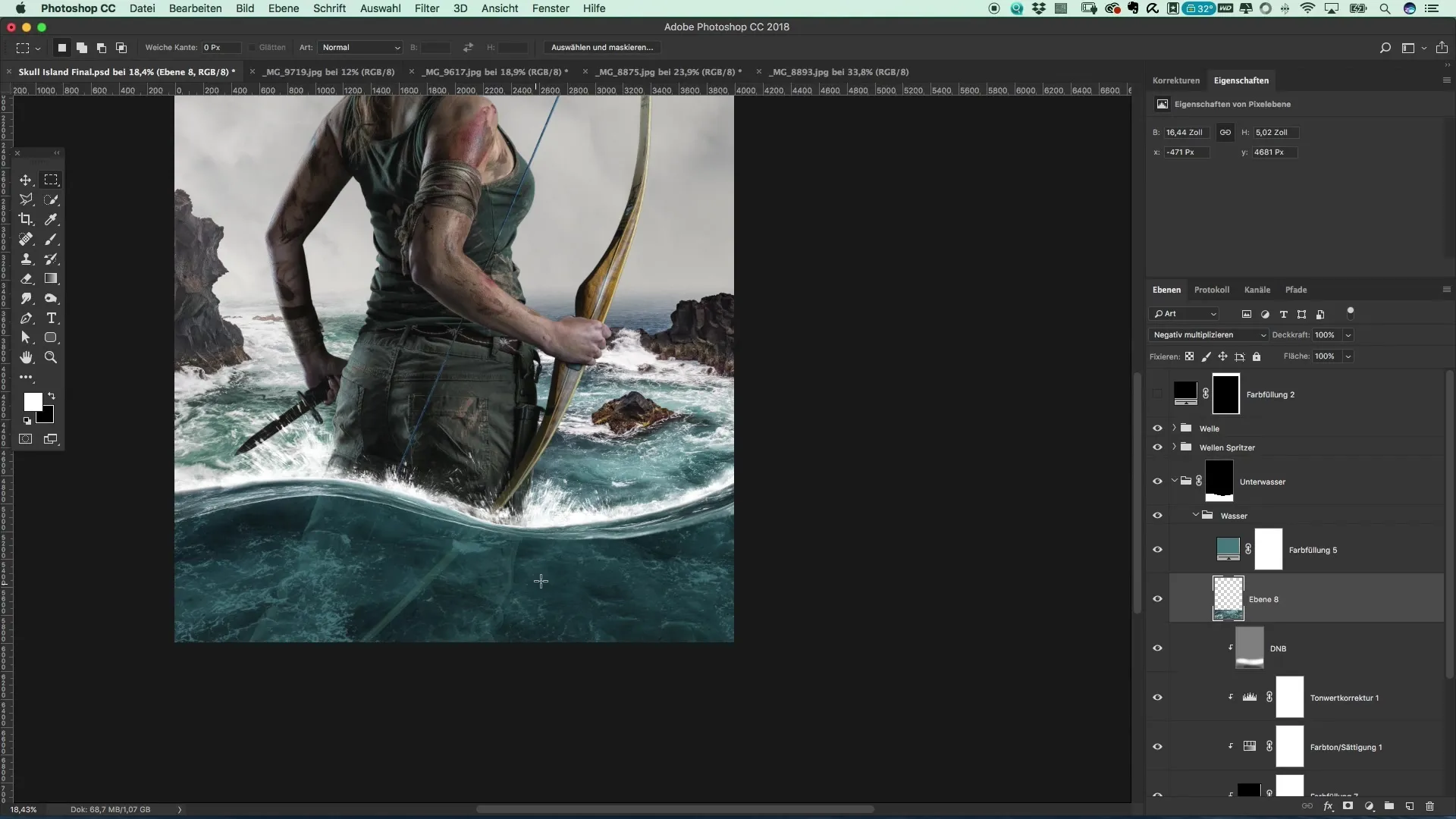Hide the Wellen Spritzer group
The height and width of the screenshot is (819, 1456).
(x=1157, y=447)
